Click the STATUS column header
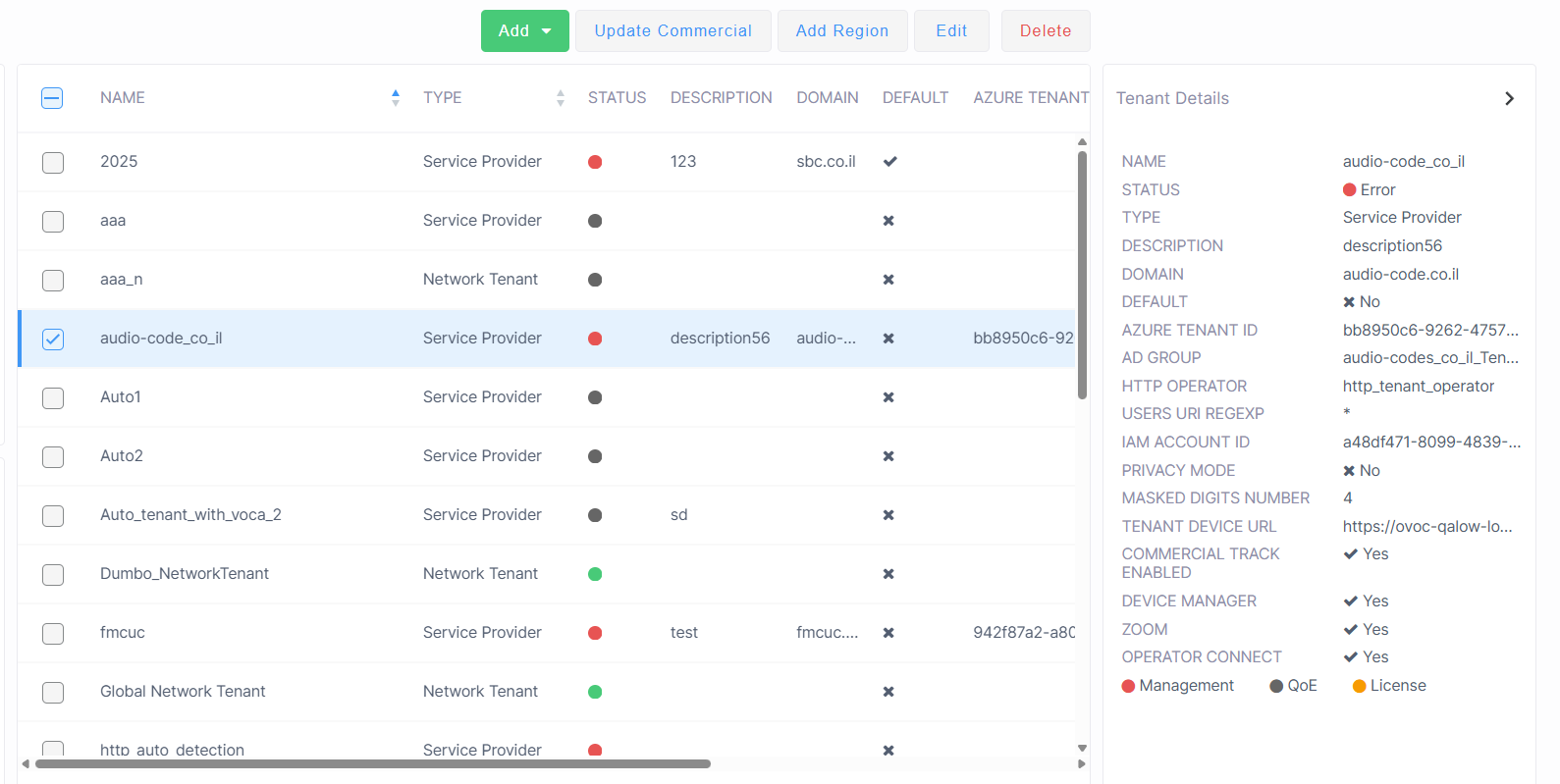The height and width of the screenshot is (784, 1560). 617,98
